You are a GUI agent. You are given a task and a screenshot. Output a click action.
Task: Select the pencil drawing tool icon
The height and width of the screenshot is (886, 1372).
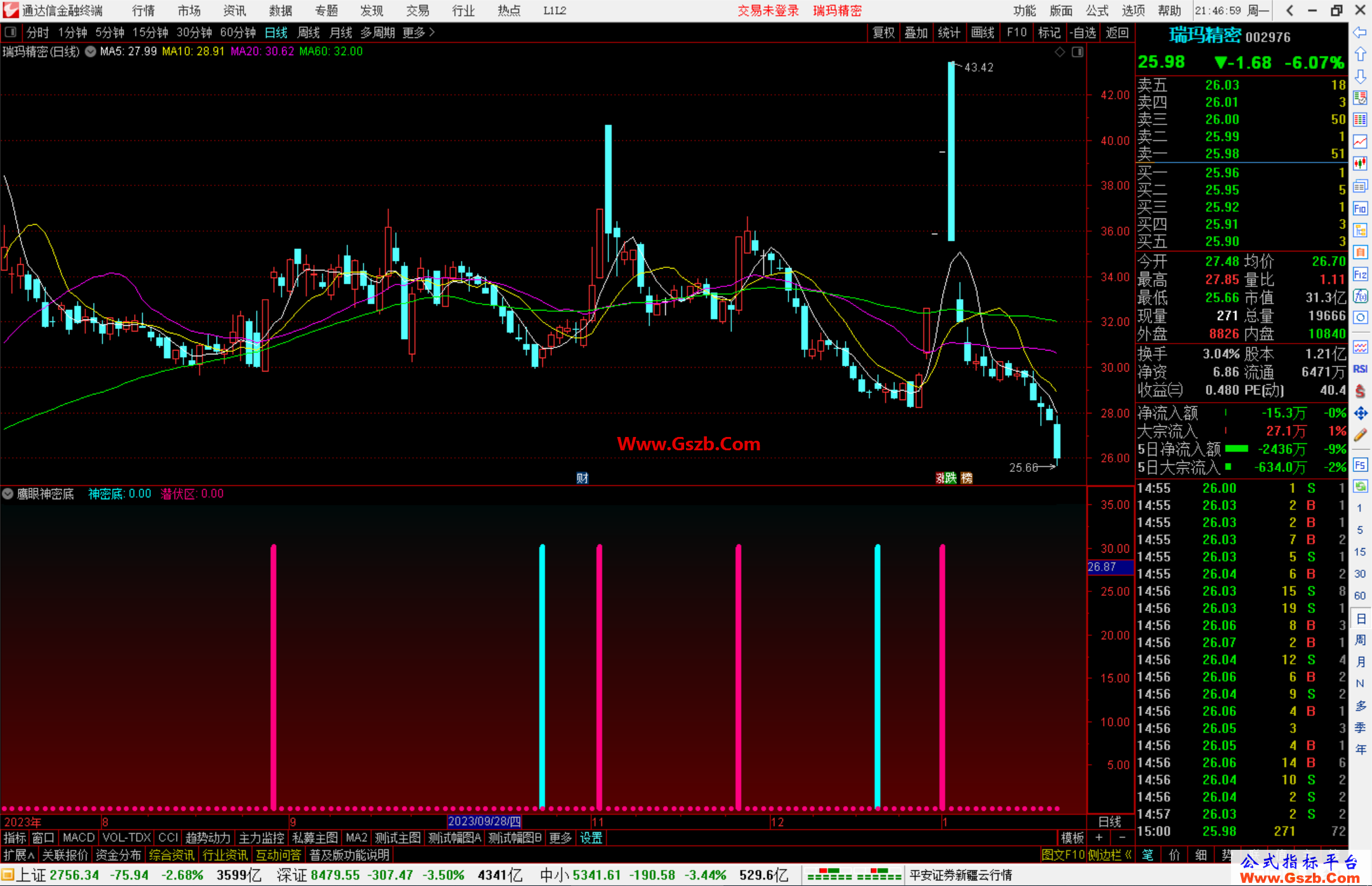pos(1360,435)
